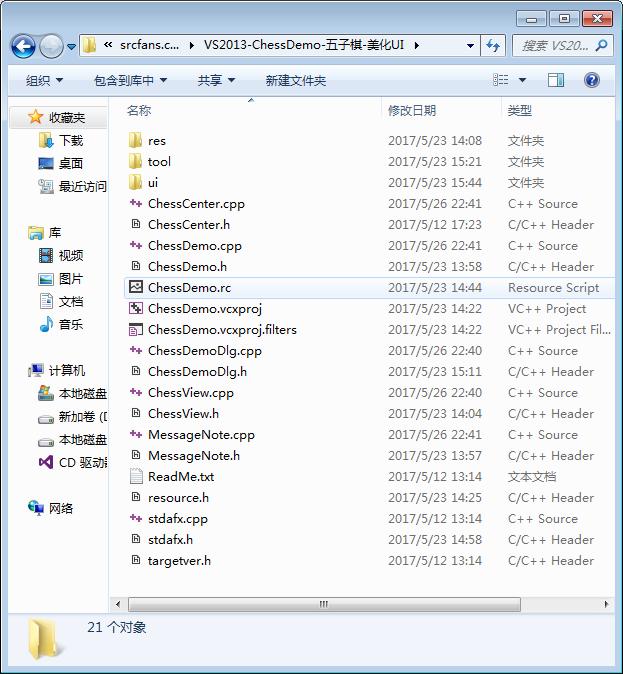
Task: Click the targetver.h file name
Action: [179, 561]
